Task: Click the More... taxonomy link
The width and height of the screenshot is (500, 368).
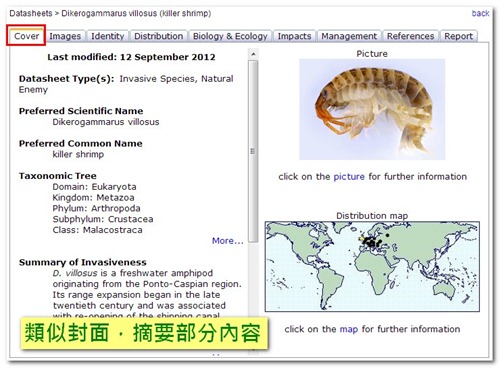Action: click(228, 241)
